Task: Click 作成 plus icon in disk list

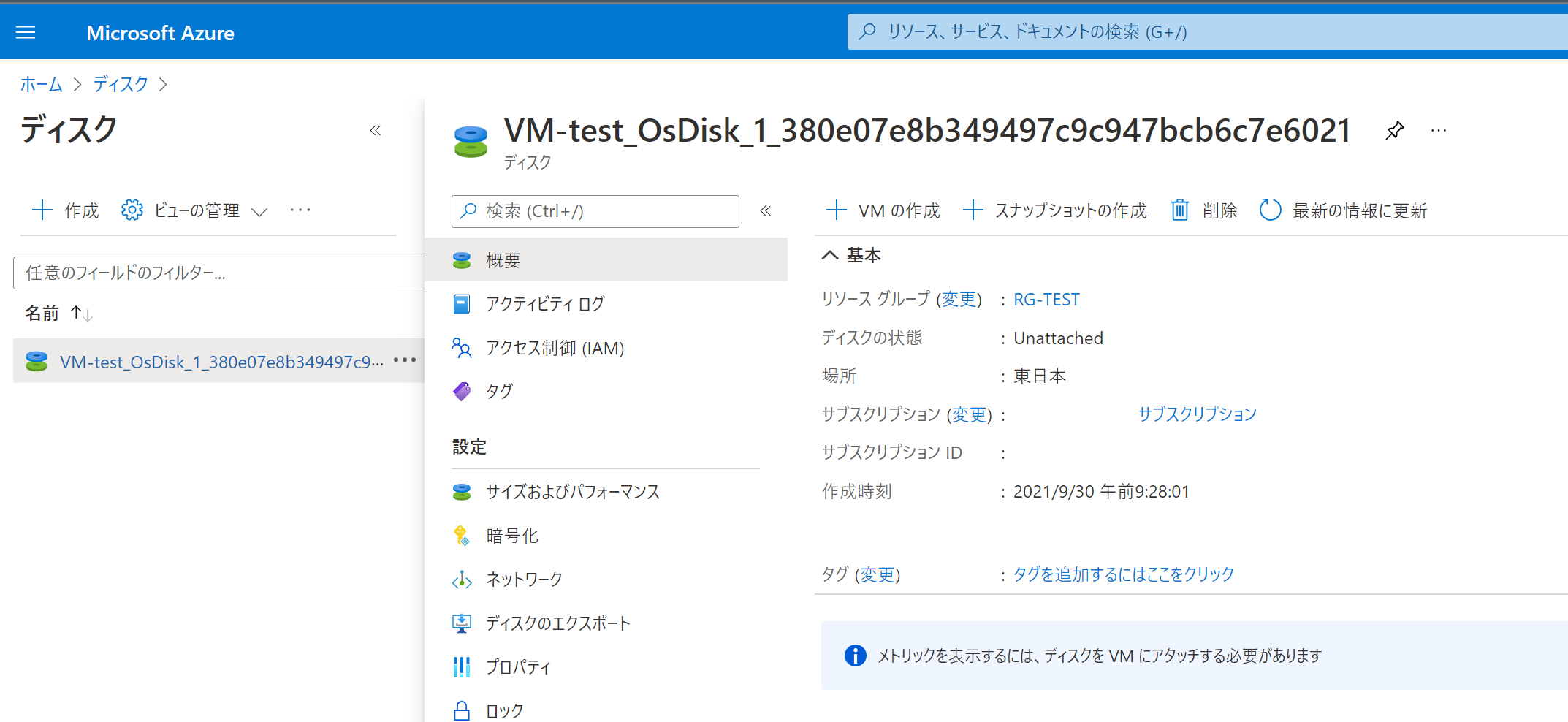Action: (x=42, y=210)
